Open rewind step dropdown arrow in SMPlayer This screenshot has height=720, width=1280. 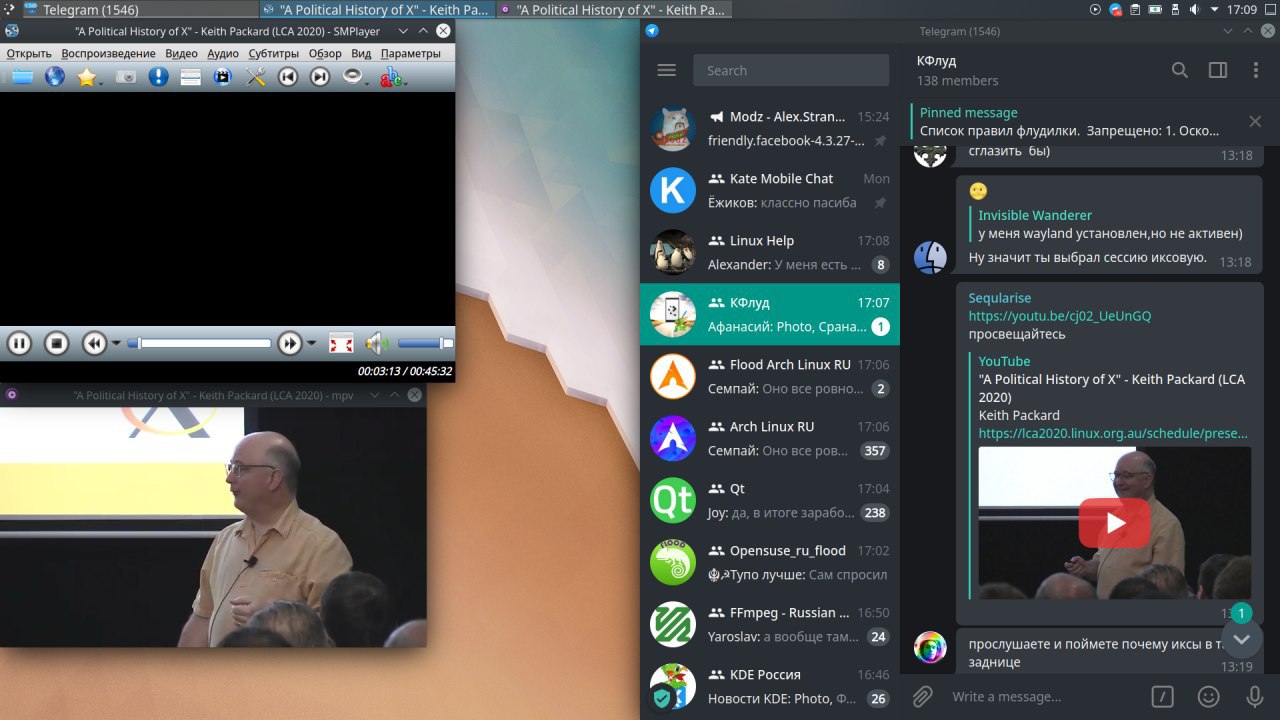pos(116,344)
